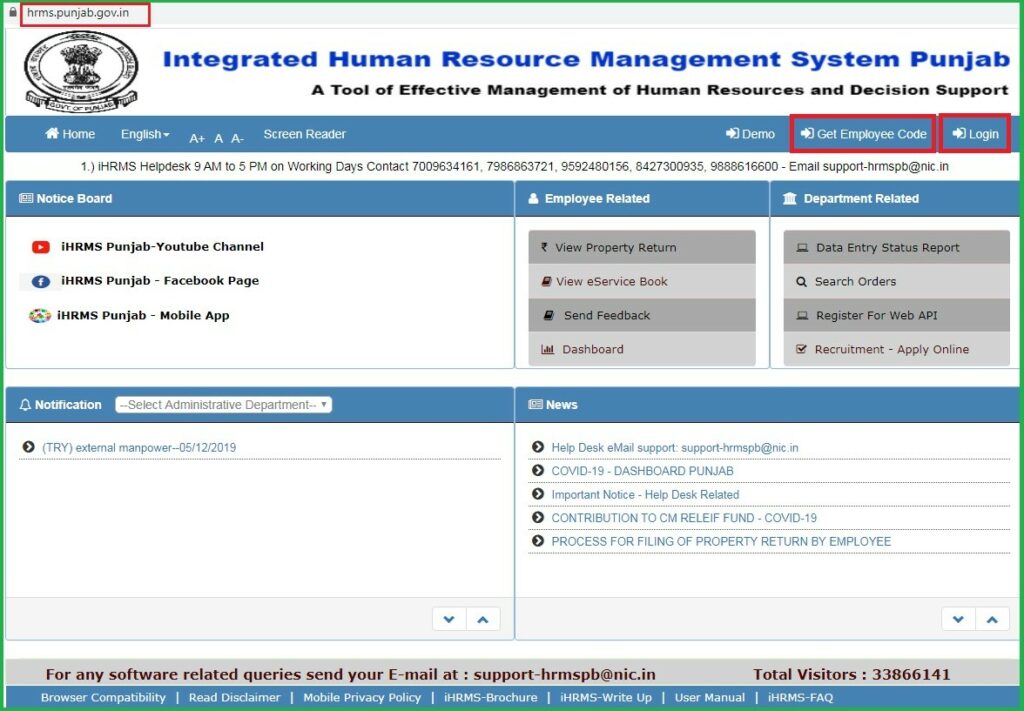Open Select Administrative Department dropdown
Screen dimensions: 1024x711
point(223,405)
